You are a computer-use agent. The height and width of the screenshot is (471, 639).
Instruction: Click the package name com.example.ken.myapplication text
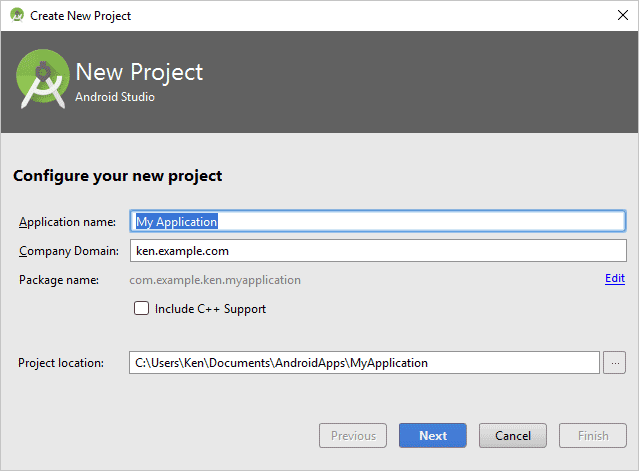pyautogui.click(x=215, y=280)
